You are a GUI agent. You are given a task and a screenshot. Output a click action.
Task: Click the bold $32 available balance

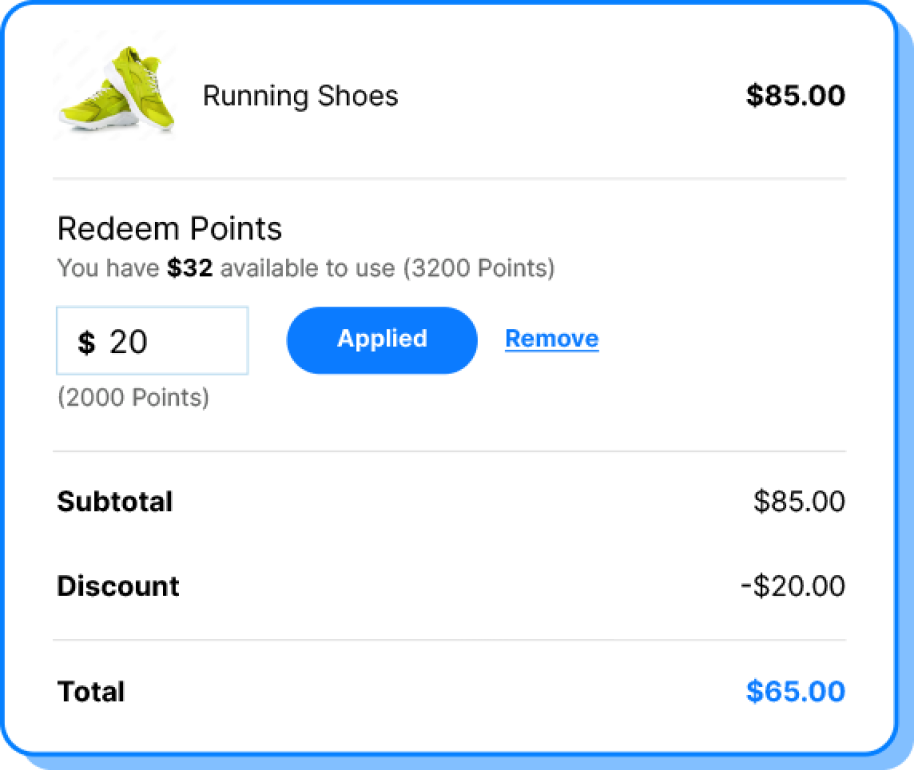[x=190, y=268]
